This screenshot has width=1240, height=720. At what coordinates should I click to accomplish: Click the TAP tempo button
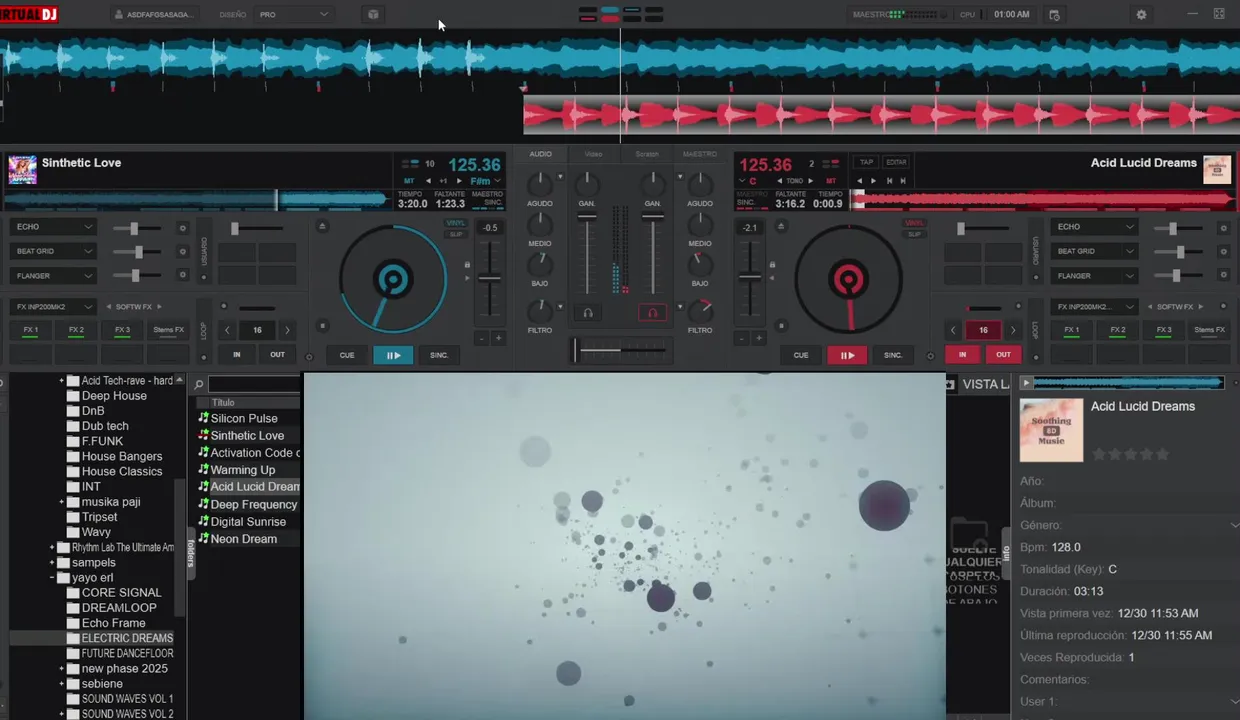[x=866, y=162]
